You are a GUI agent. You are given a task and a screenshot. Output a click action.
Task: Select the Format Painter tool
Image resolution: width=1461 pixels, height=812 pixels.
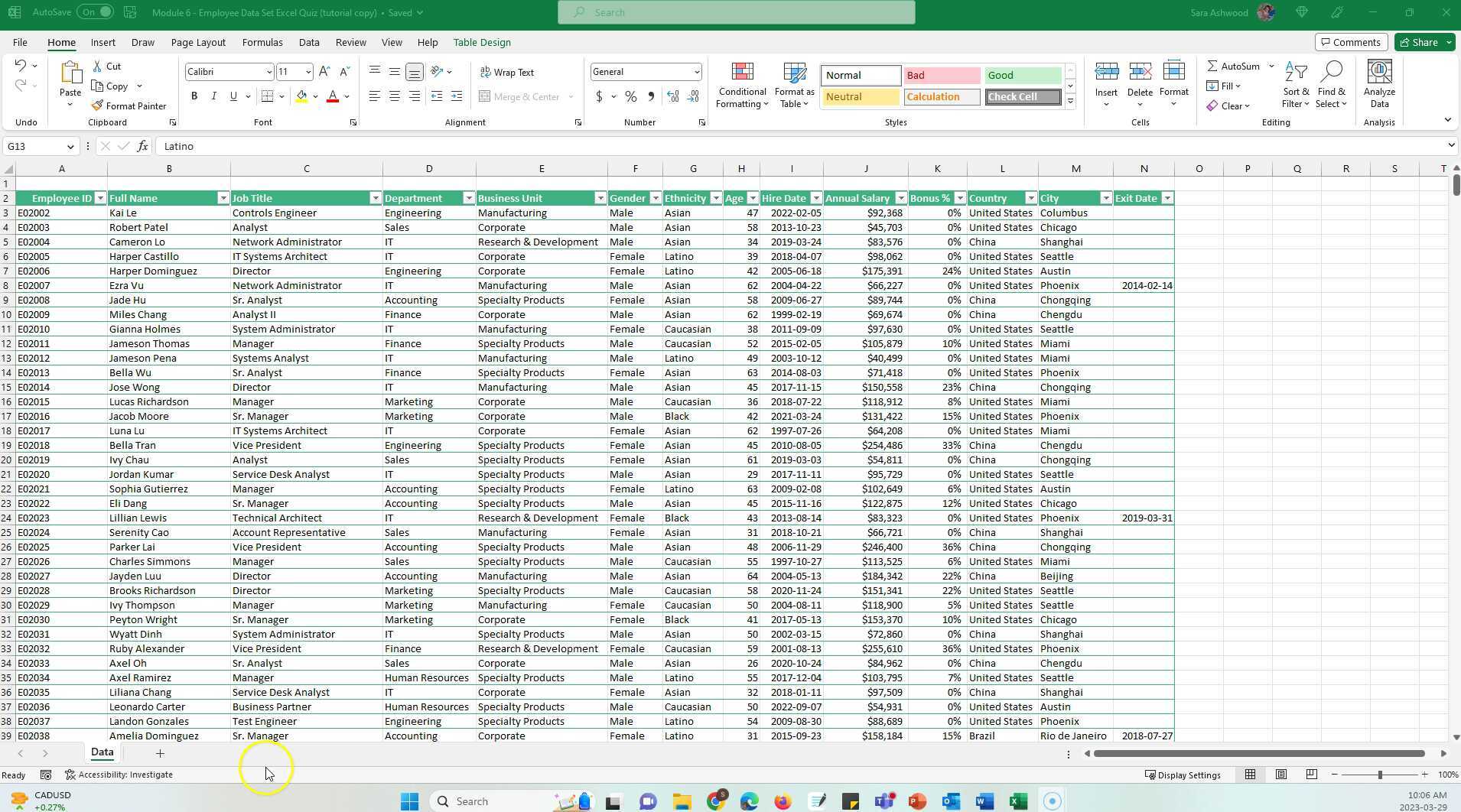pos(130,106)
